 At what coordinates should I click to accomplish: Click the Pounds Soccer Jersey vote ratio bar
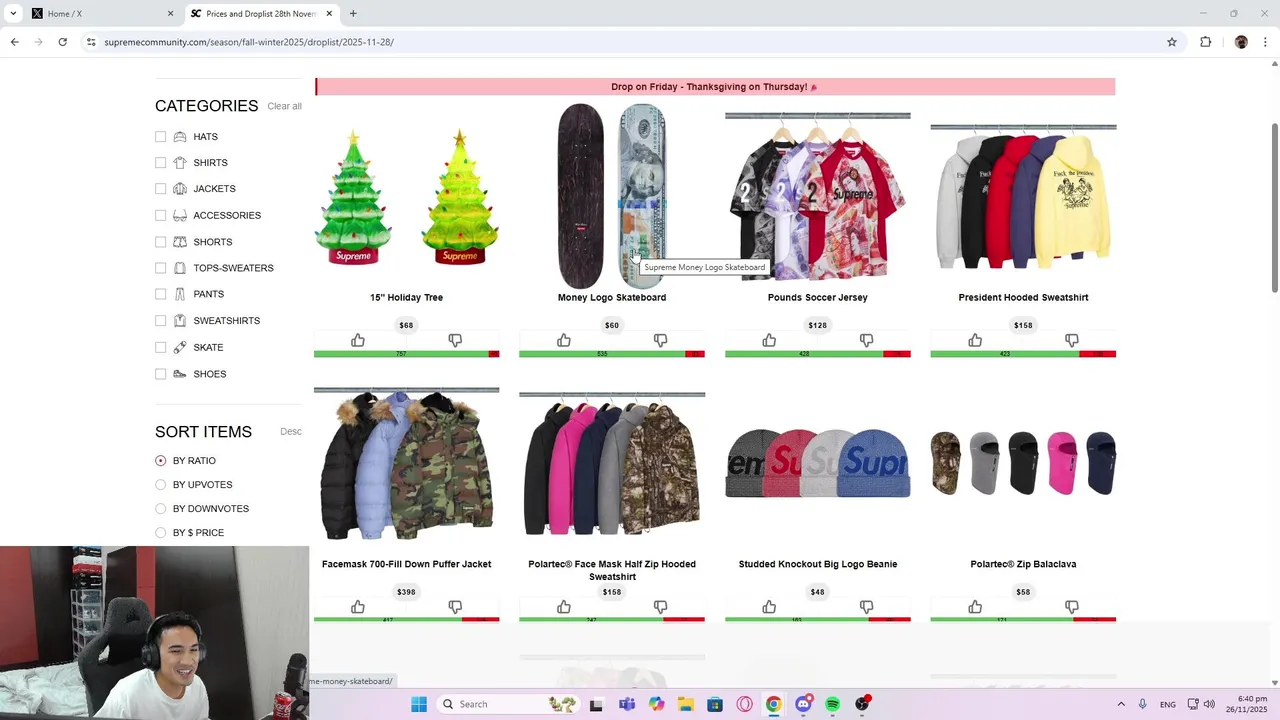(817, 354)
